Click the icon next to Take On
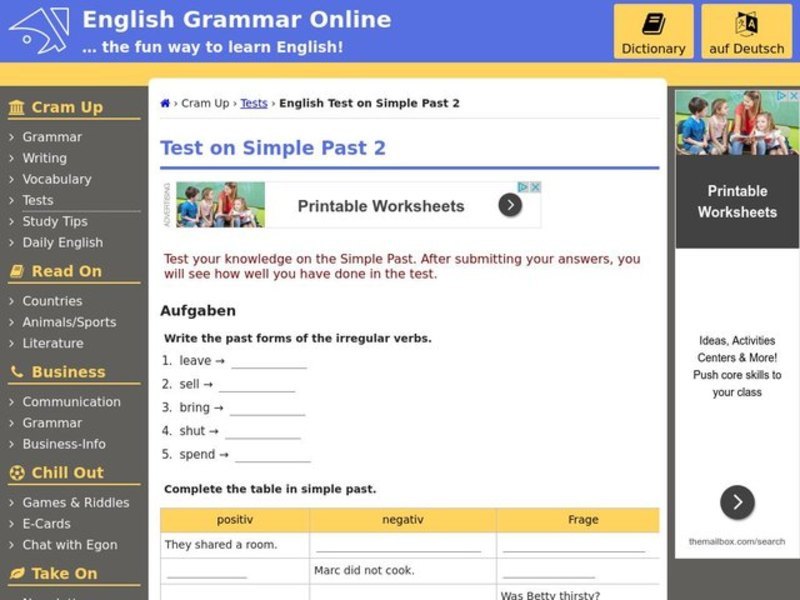The width and height of the screenshot is (800, 600). click(18, 574)
